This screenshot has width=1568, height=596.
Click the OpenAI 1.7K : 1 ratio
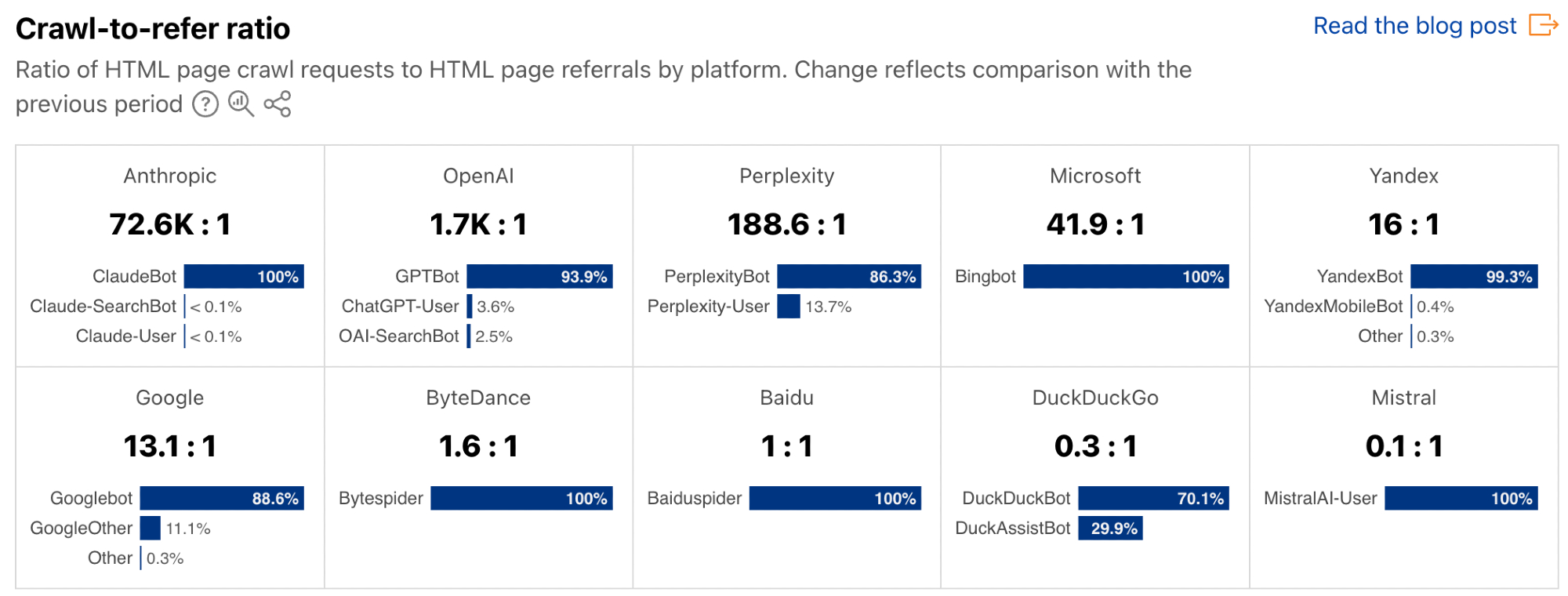click(478, 224)
